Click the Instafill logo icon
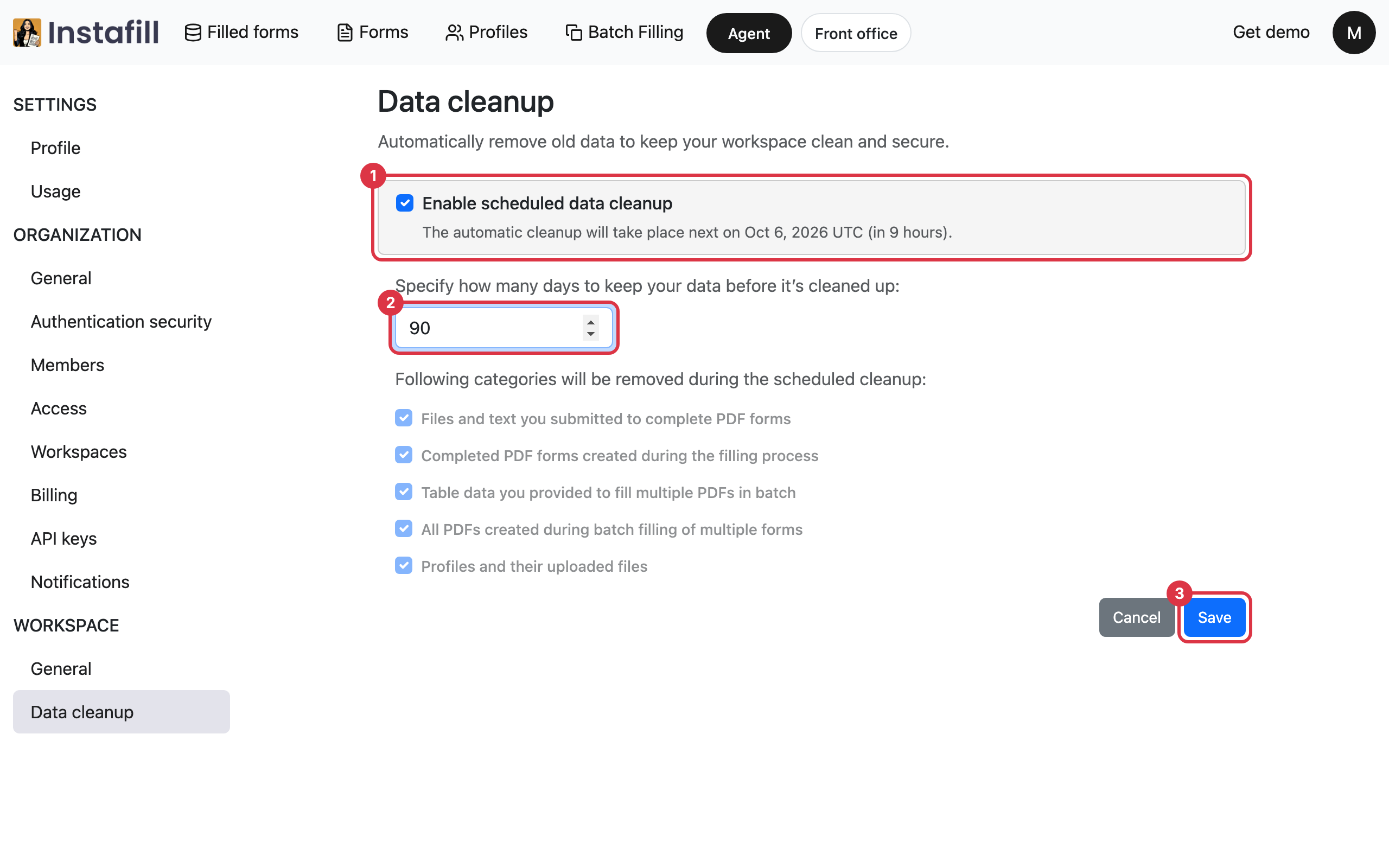Image resolution: width=1389 pixels, height=868 pixels. coord(27,32)
